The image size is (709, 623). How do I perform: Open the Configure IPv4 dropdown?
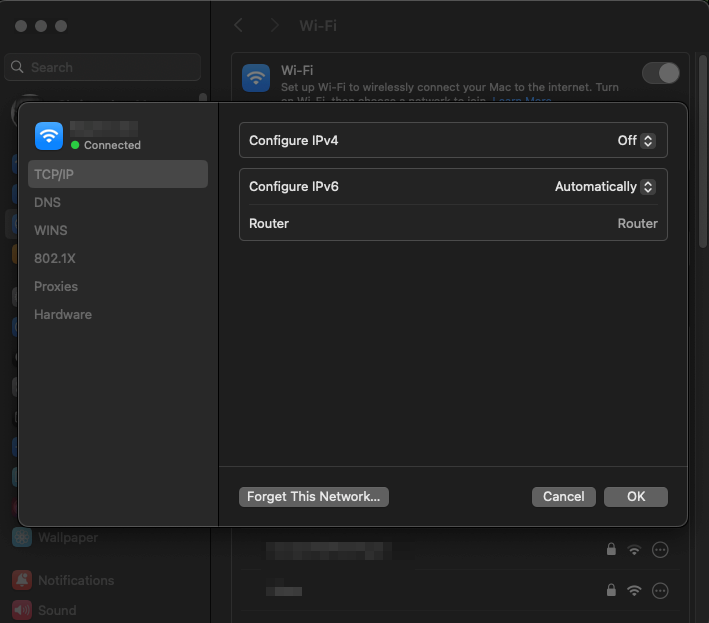(x=636, y=141)
